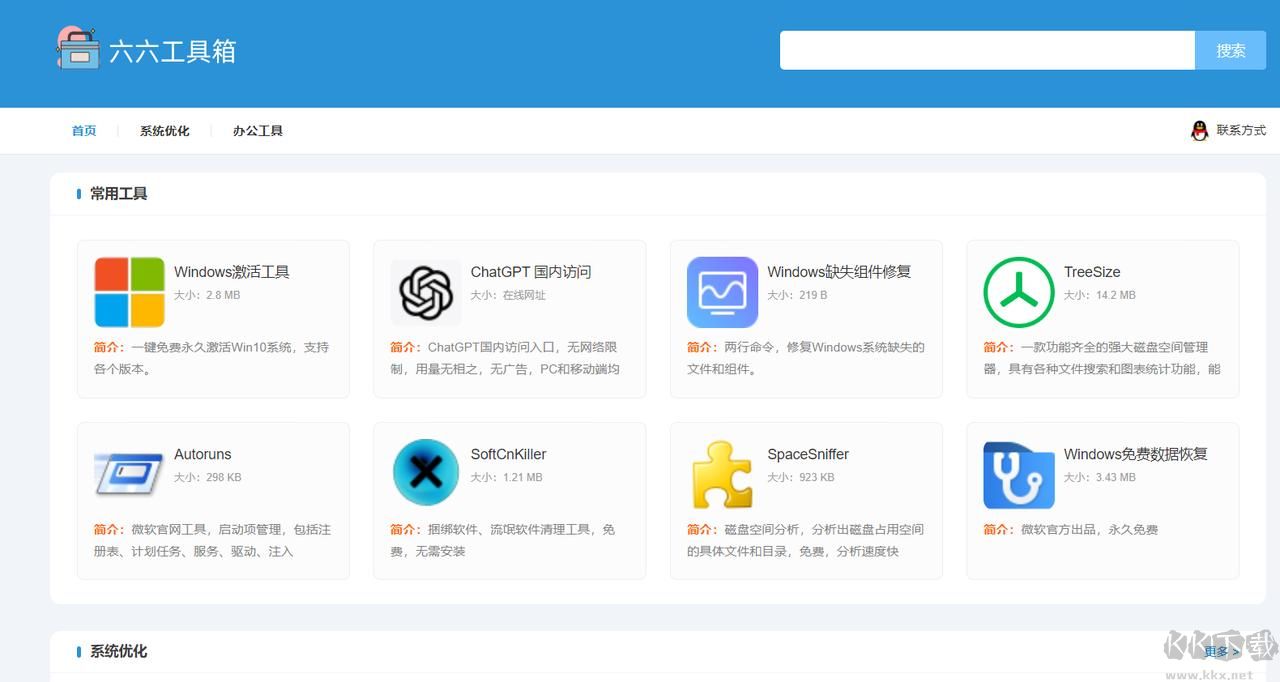The width and height of the screenshot is (1280, 682).
Task: Select the Autoruns tool icon
Action: (130, 474)
